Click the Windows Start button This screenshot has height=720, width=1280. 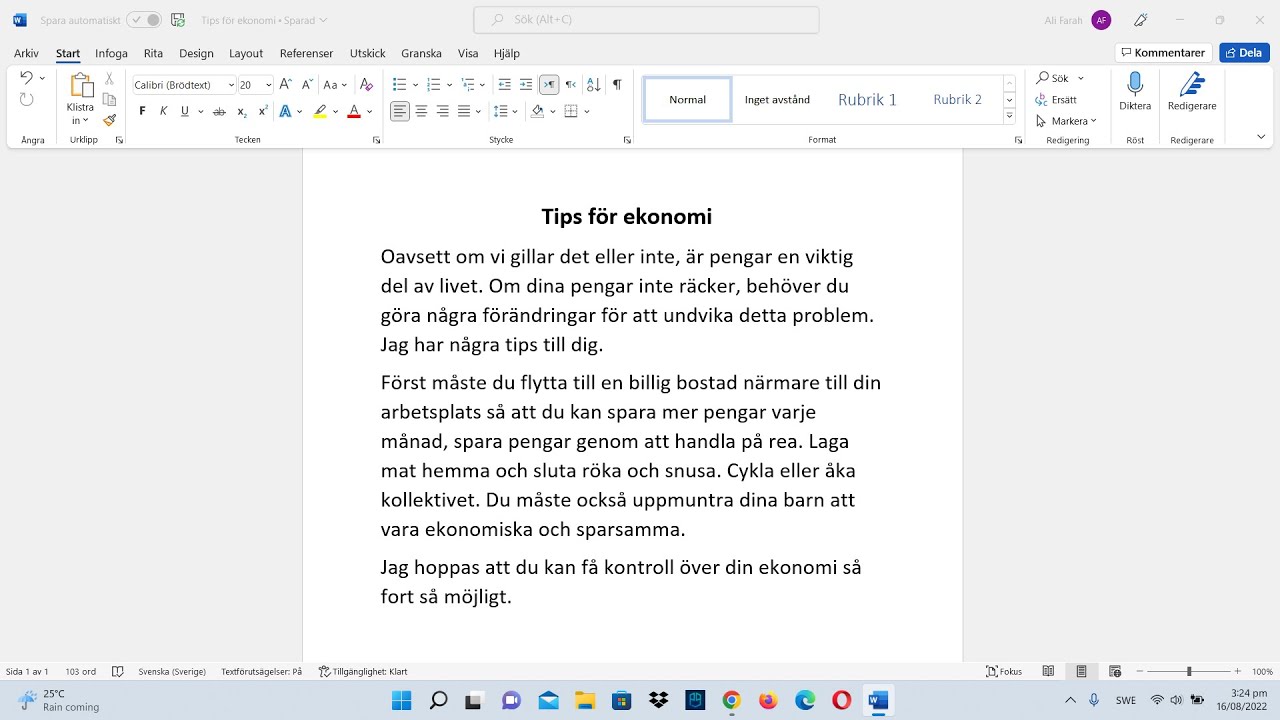click(x=401, y=700)
